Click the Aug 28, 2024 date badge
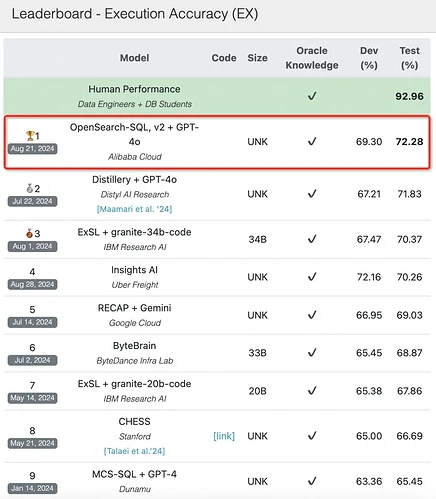Image resolution: width=436 pixels, height=499 pixels. tap(32, 284)
